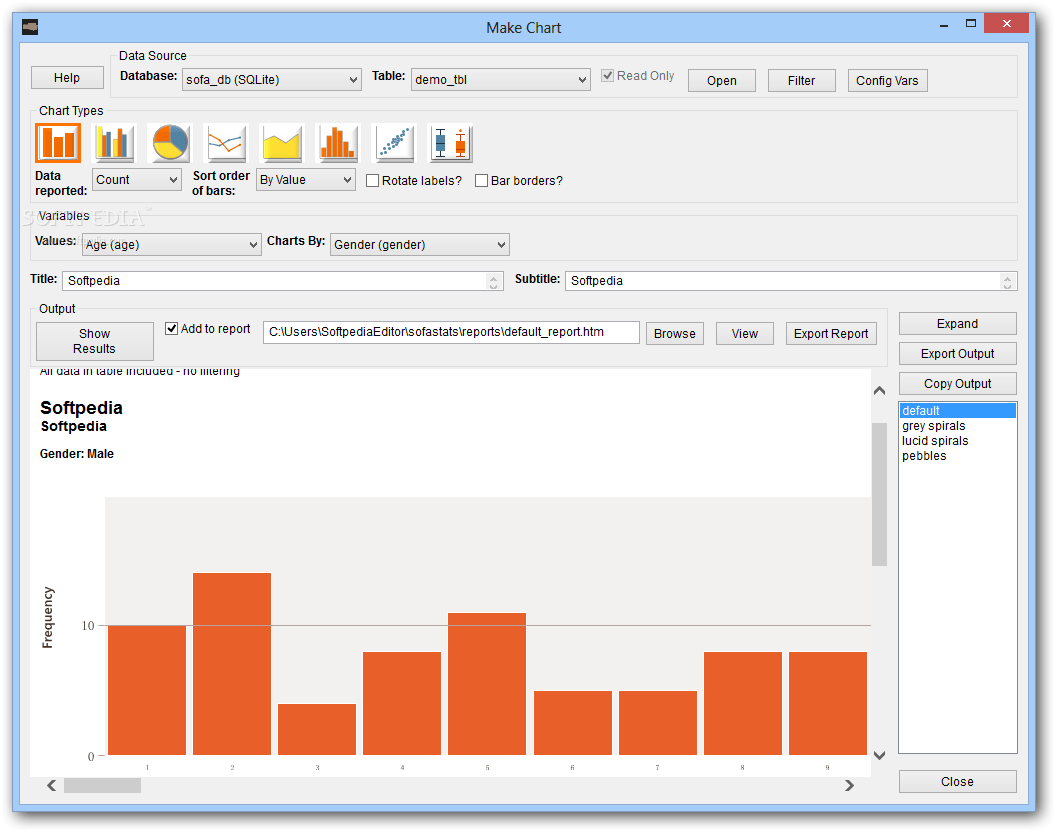This screenshot has height=832, width=1056.
Task: Click the tallest bar for category 2
Action: coord(232,664)
